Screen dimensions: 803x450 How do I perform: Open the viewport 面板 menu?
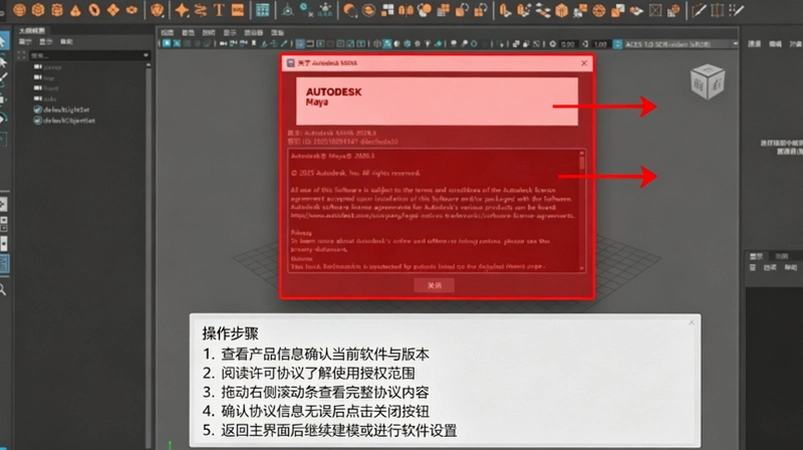277,33
